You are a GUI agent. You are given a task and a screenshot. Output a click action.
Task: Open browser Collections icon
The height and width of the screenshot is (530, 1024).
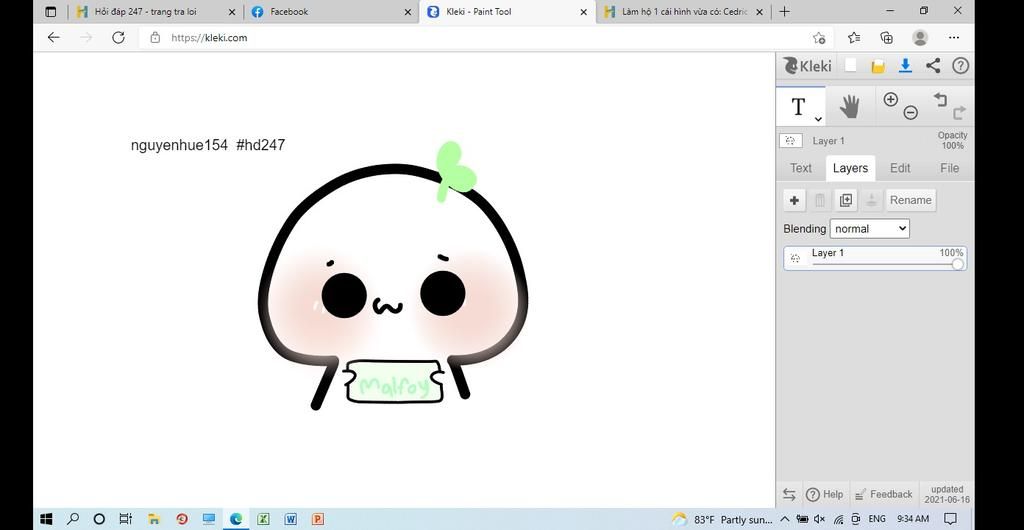(886, 38)
